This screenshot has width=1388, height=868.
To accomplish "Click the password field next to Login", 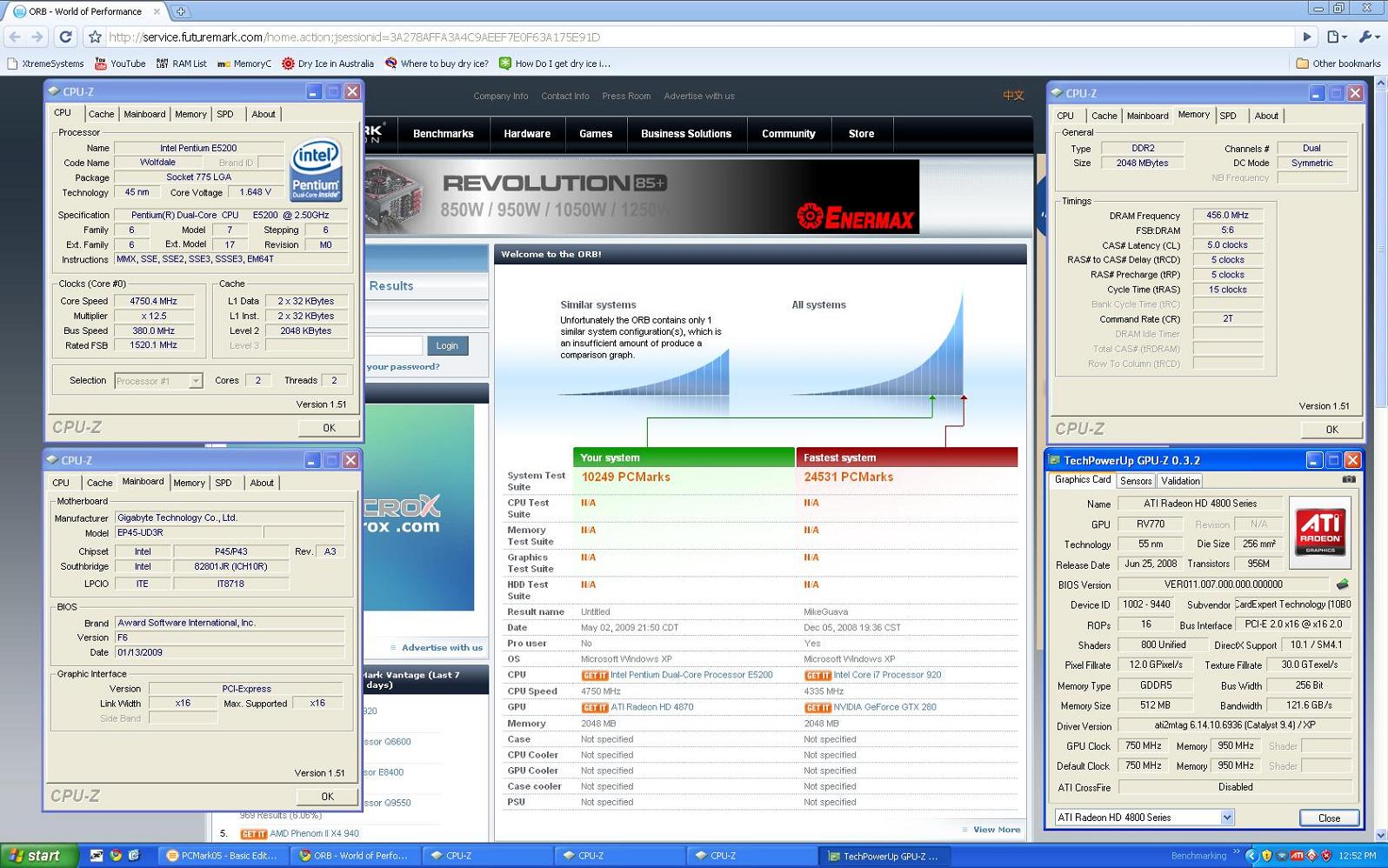I will pos(394,345).
